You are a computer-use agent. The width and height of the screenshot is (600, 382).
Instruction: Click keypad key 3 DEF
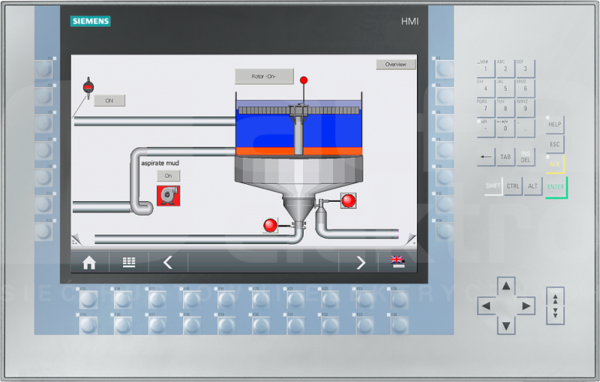click(525, 69)
